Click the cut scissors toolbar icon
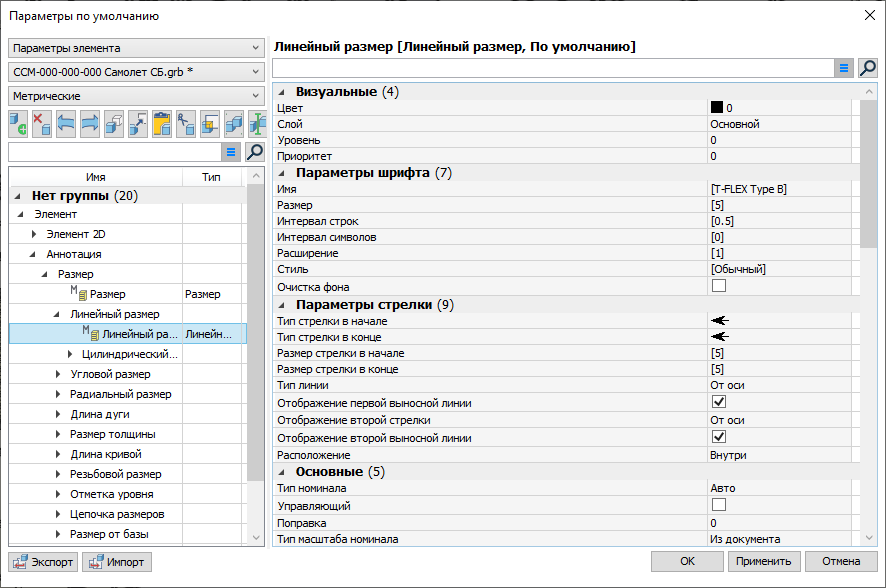 186,123
